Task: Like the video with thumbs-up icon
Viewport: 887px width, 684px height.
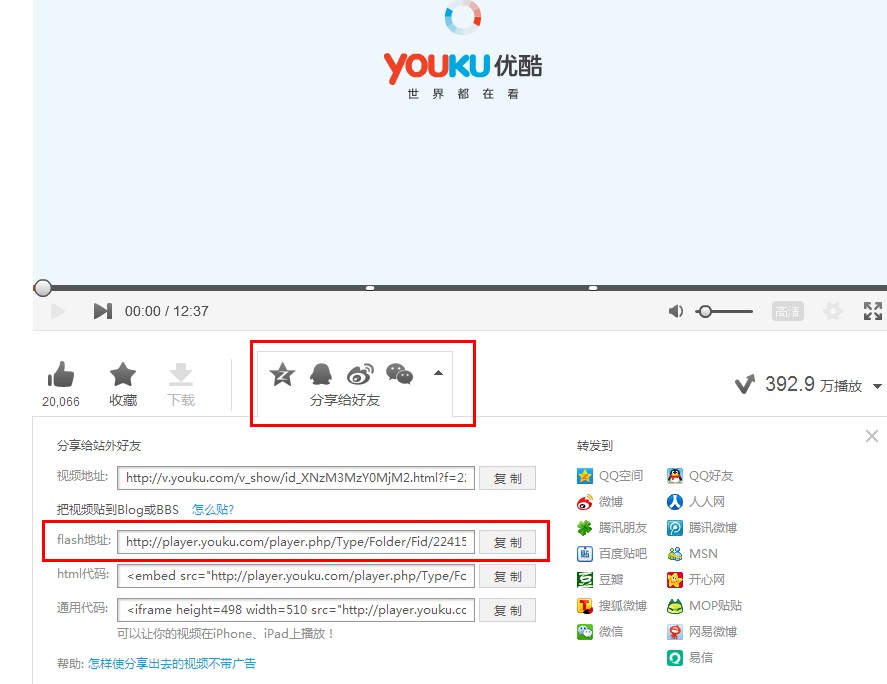Action: point(61,374)
